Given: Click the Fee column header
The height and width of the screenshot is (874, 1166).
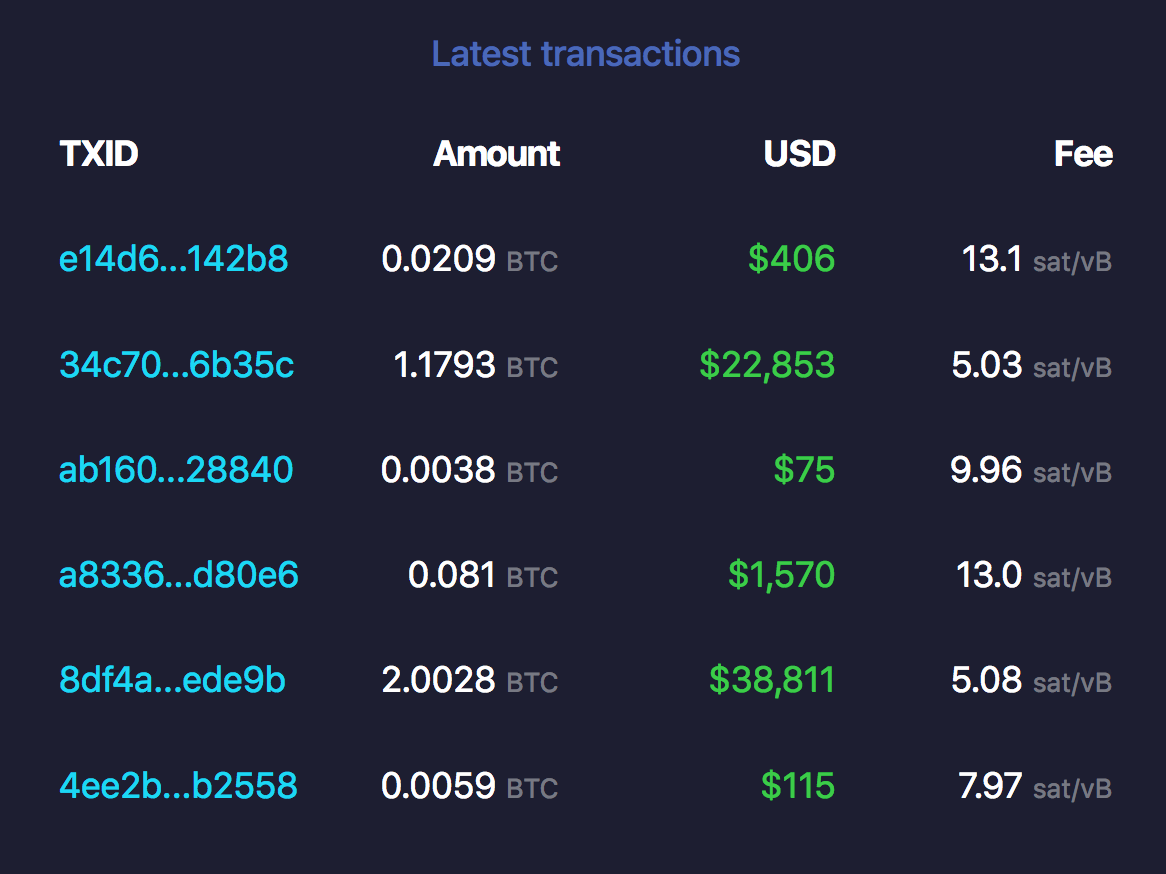Looking at the screenshot, I should (x=1083, y=154).
